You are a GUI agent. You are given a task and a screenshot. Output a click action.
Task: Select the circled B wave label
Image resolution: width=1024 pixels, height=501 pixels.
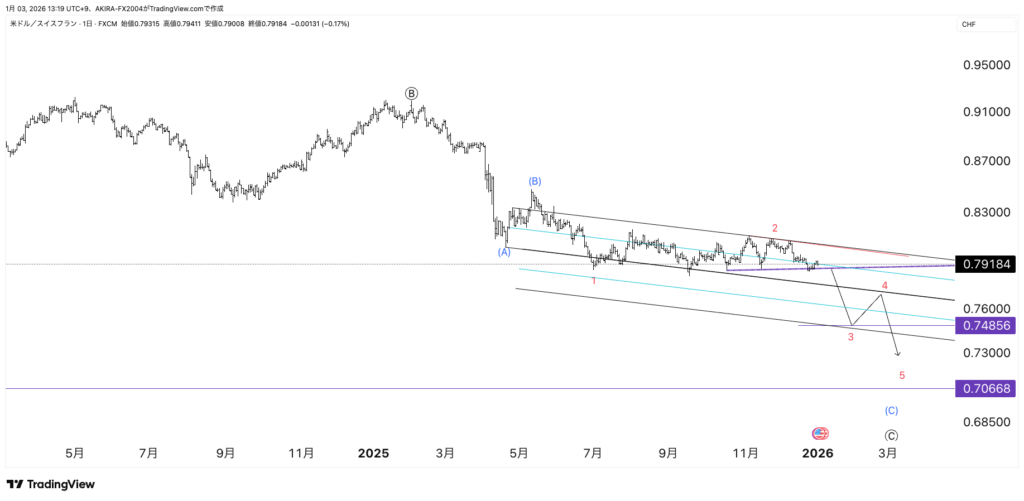(411, 93)
